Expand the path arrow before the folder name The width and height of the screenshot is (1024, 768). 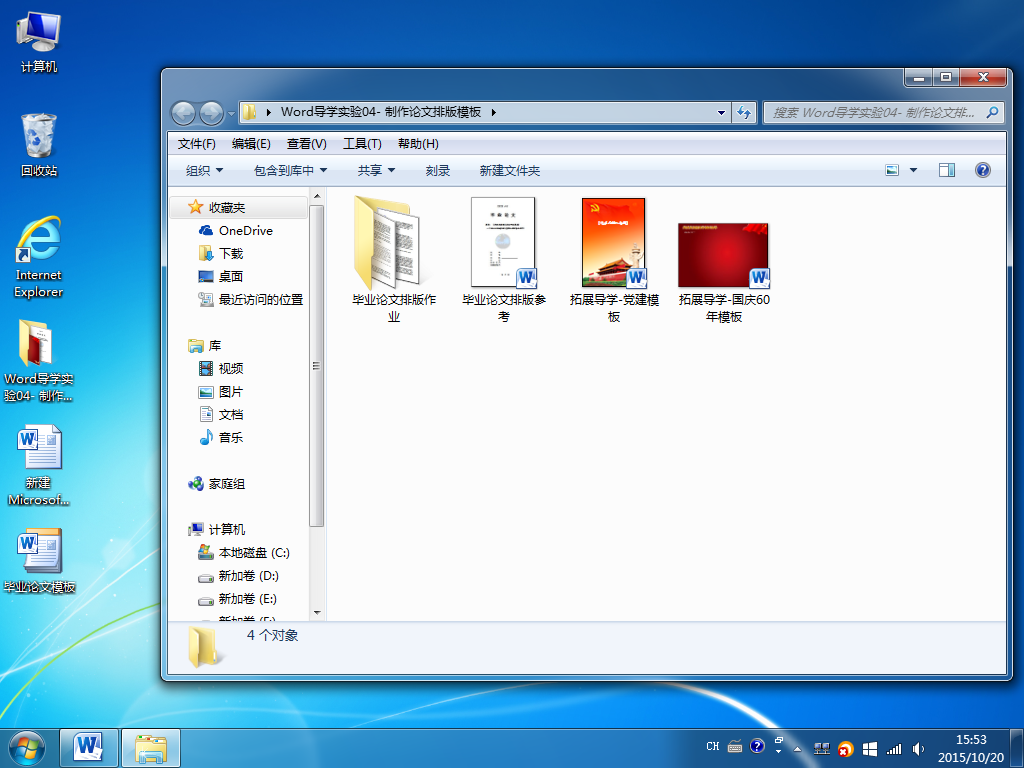tap(268, 112)
